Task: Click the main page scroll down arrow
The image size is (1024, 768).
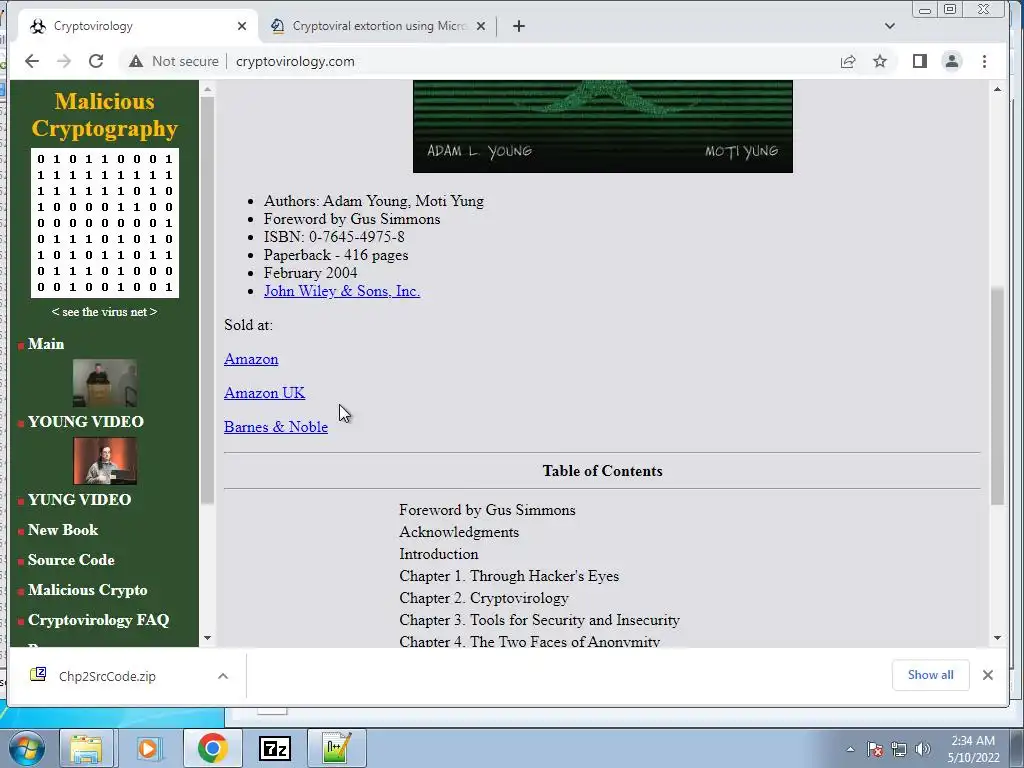Action: tap(997, 638)
